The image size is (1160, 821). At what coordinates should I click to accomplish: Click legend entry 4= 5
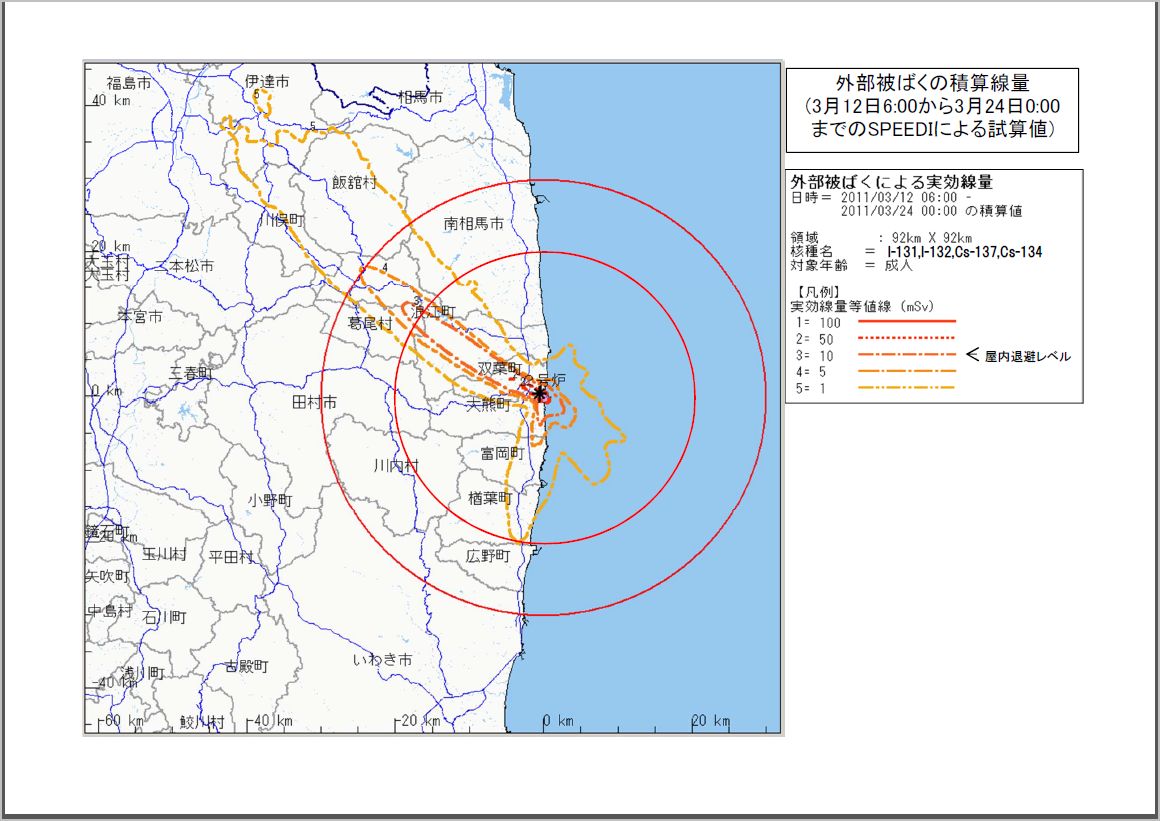tap(811, 371)
